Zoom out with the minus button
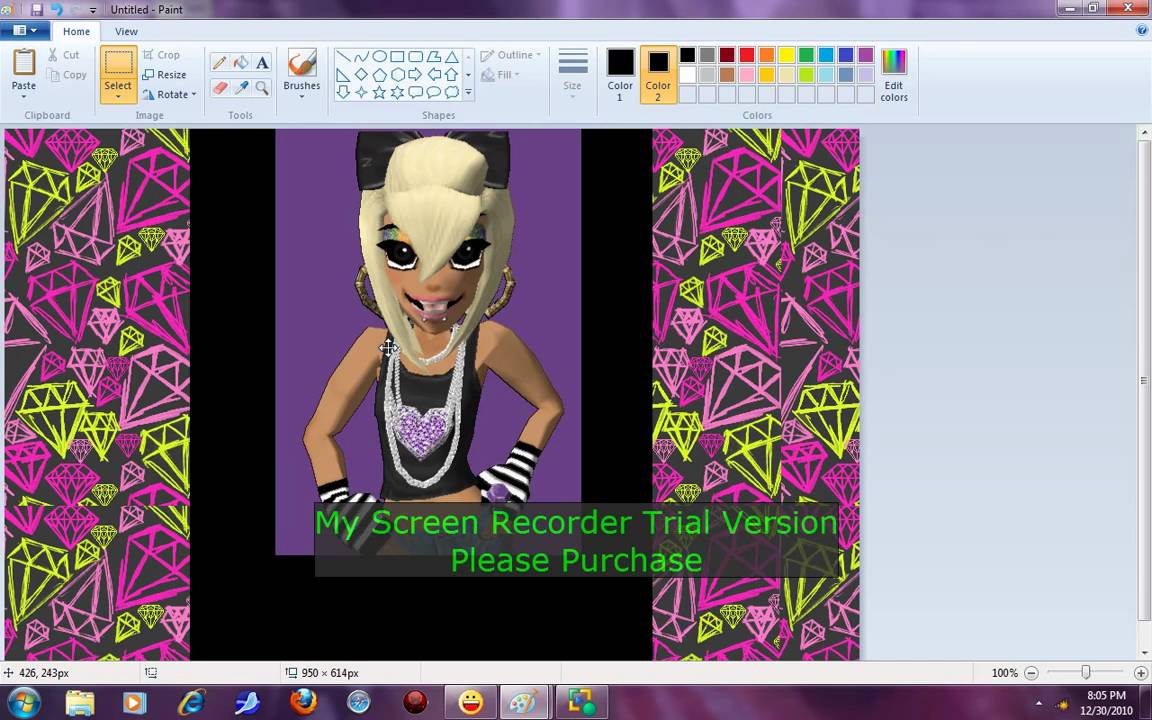The width and height of the screenshot is (1152, 720). tap(1032, 673)
